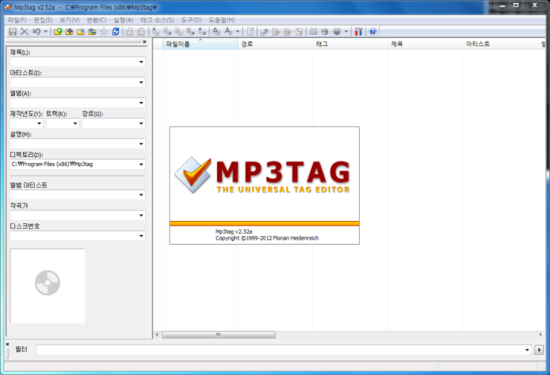Open the 파일(F) menu
This screenshot has width=550, height=375.
[x=17, y=20]
